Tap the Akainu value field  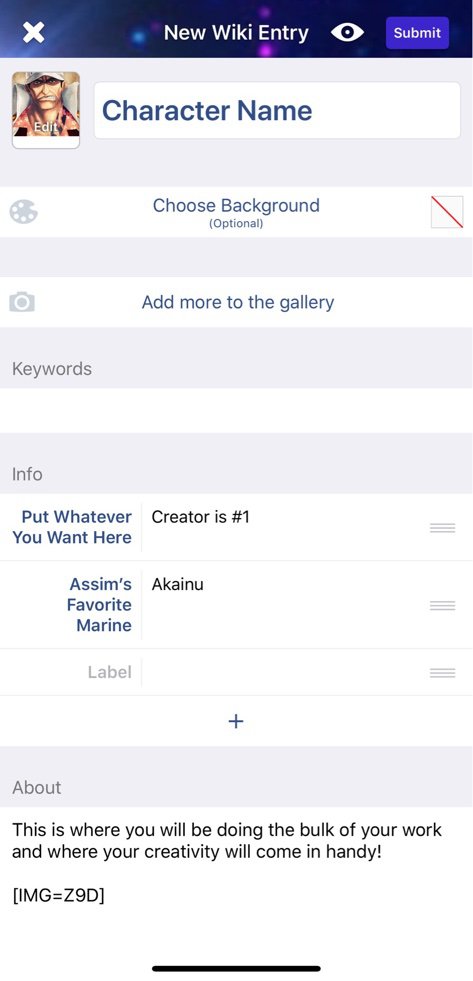click(178, 584)
